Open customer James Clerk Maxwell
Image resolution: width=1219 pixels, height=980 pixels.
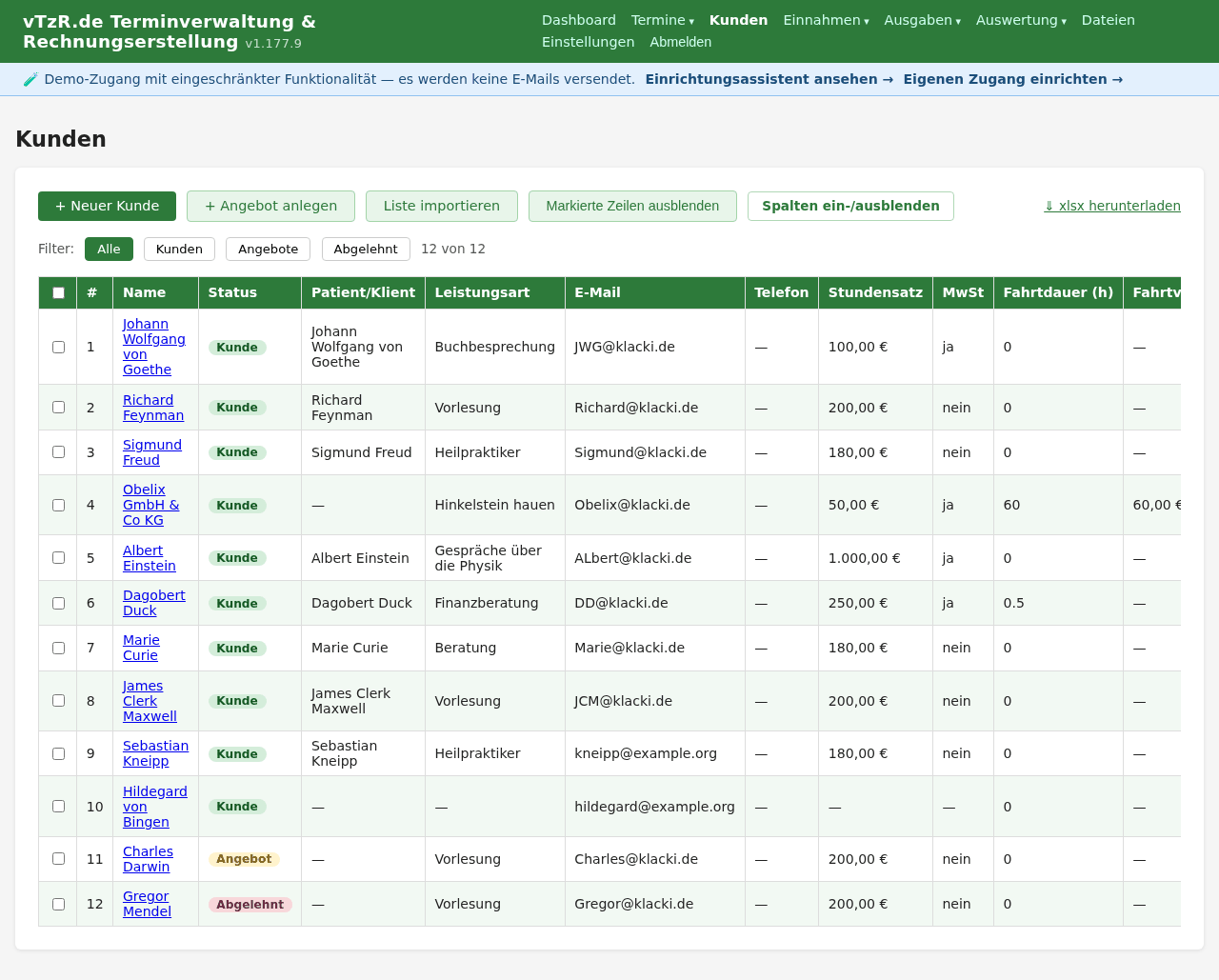point(150,701)
